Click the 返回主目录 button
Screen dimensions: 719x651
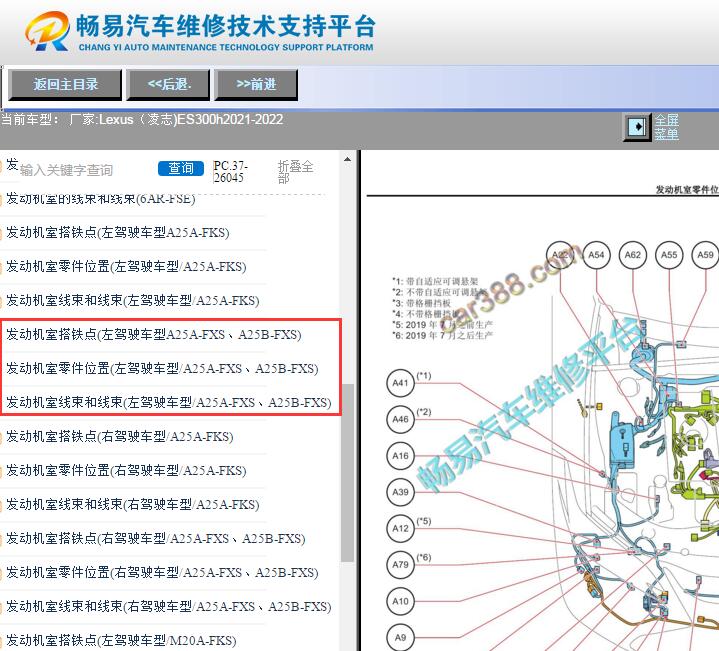pos(65,84)
